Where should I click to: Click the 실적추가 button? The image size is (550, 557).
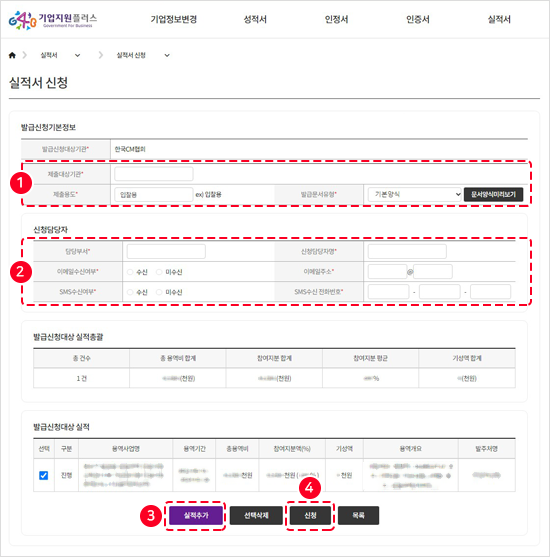coord(196,515)
